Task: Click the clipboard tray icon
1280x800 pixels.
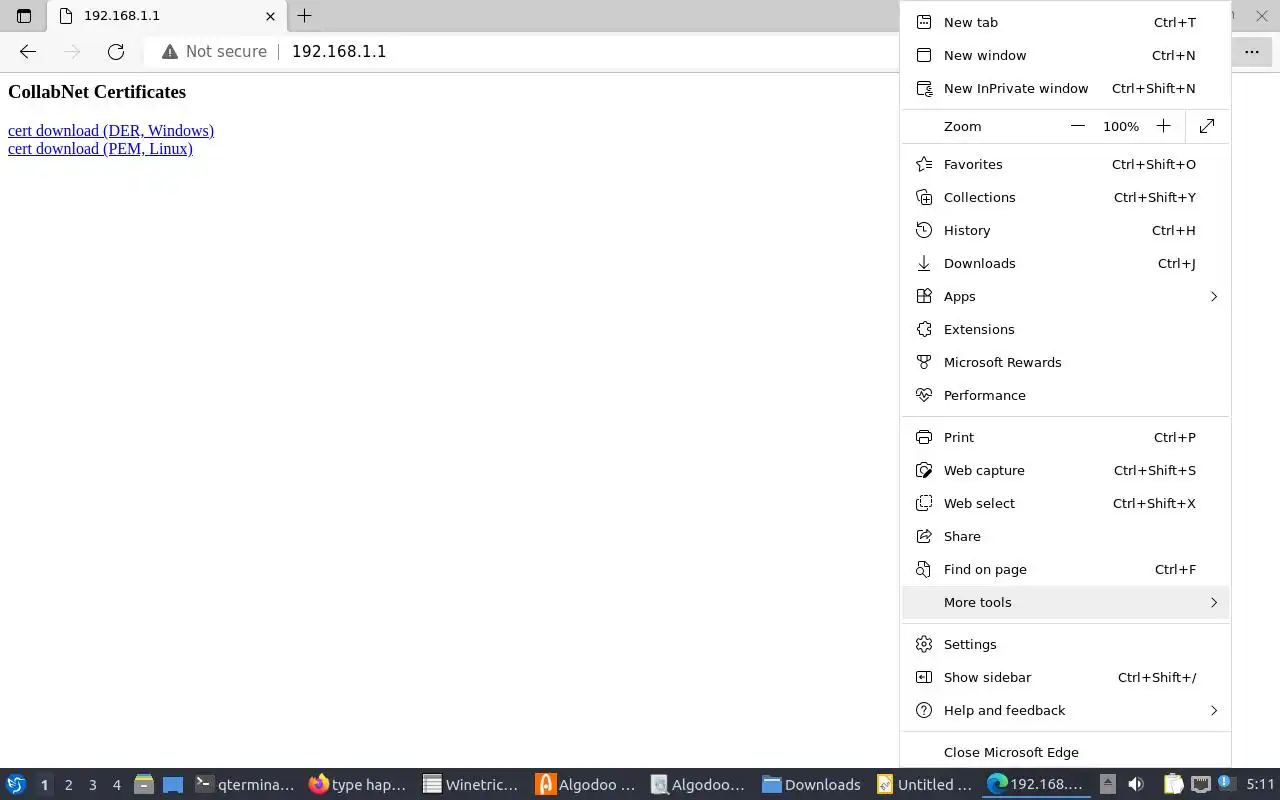Action: [x=1174, y=785]
